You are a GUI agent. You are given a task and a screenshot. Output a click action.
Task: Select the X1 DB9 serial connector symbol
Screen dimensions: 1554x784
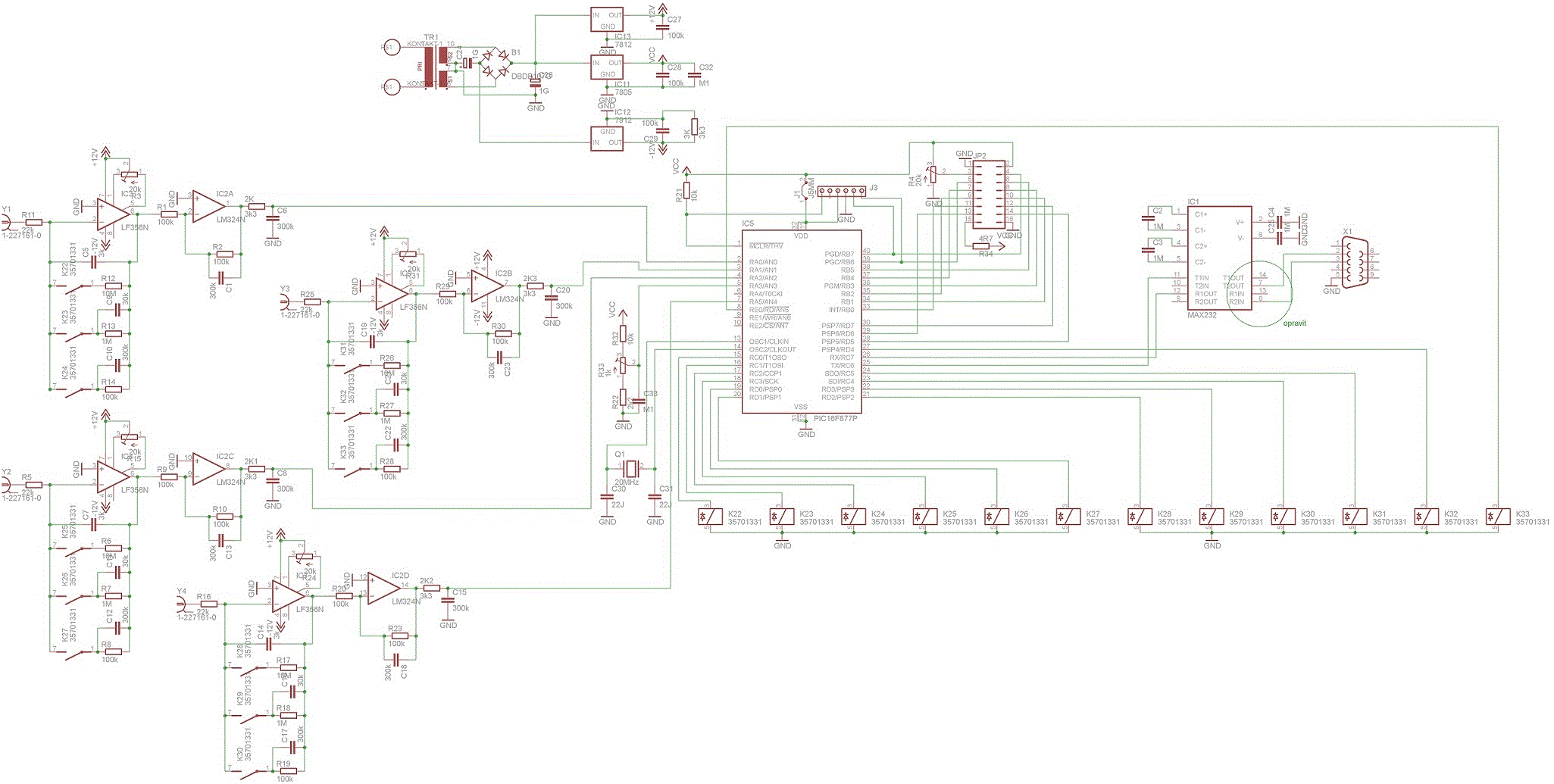pyautogui.click(x=1355, y=263)
